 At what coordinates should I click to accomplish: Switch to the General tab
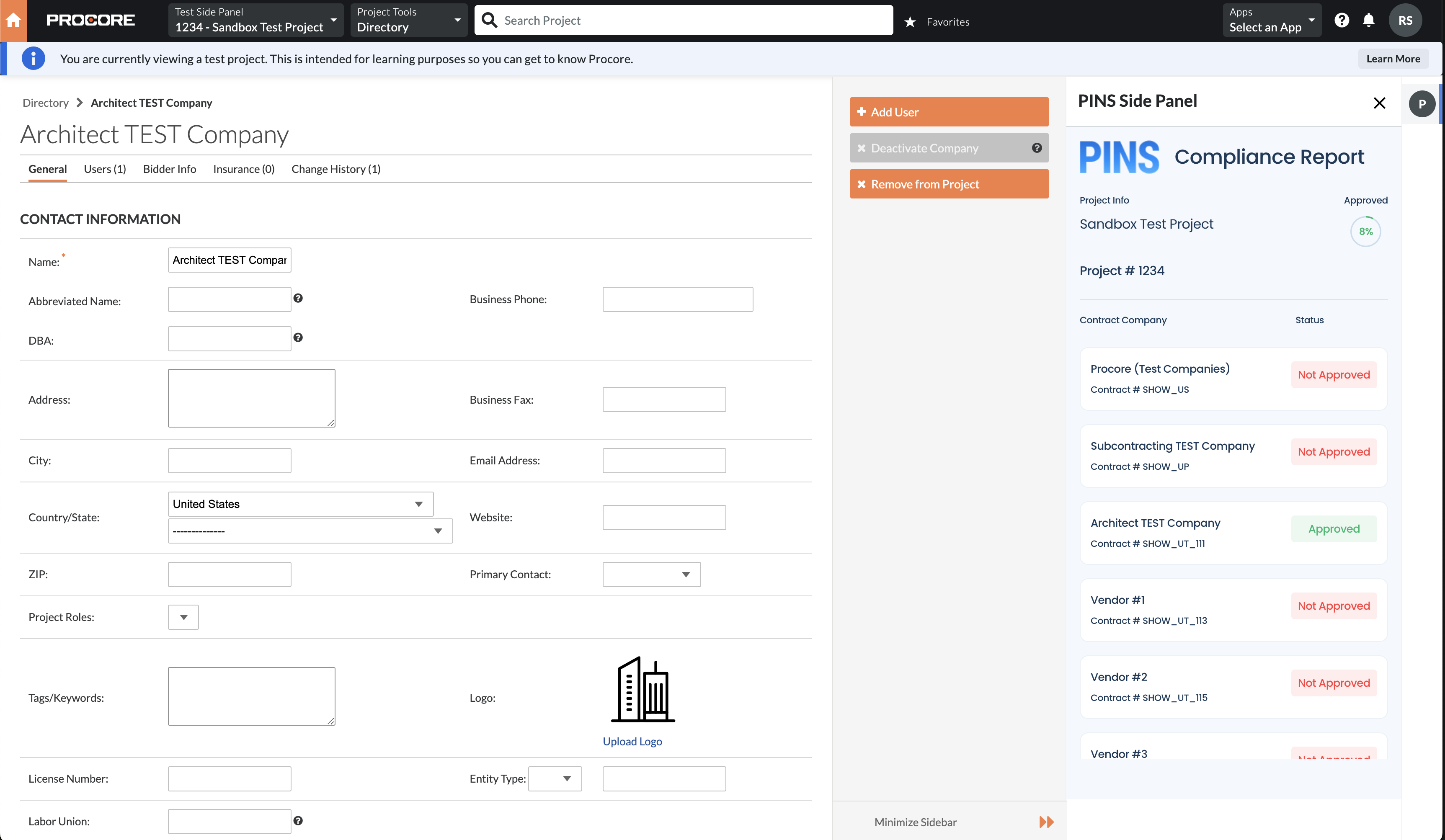[x=48, y=169]
